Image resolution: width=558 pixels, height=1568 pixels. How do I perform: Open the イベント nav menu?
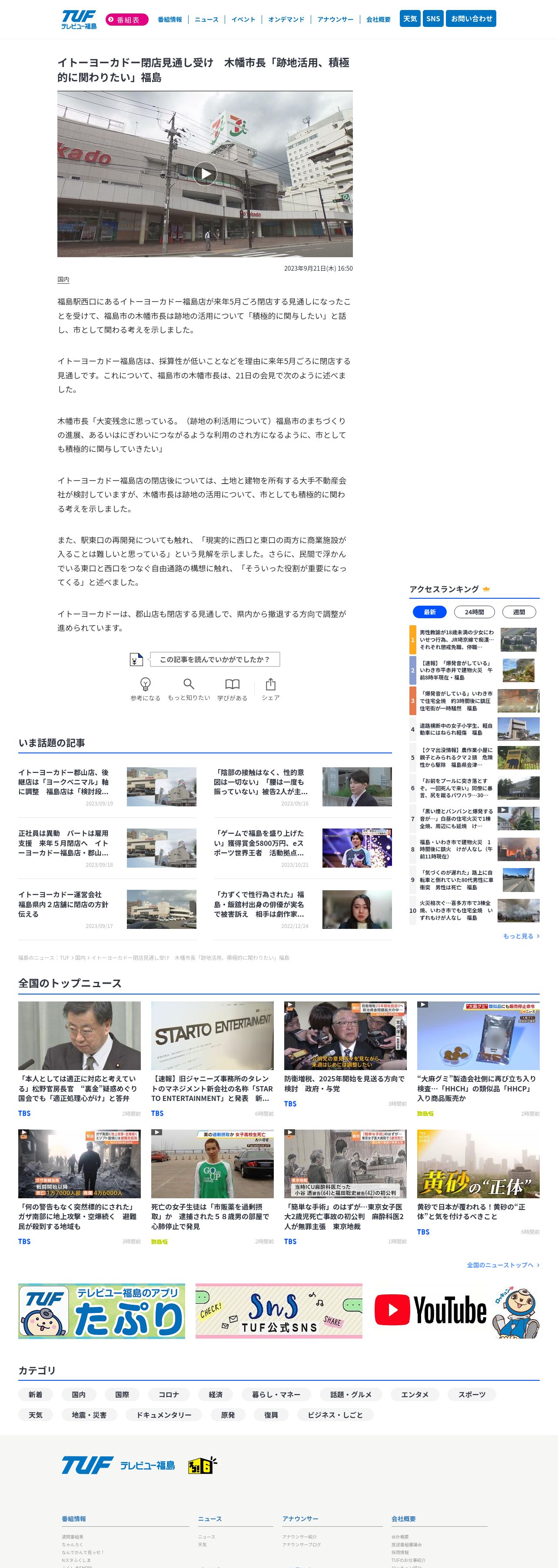point(243,20)
